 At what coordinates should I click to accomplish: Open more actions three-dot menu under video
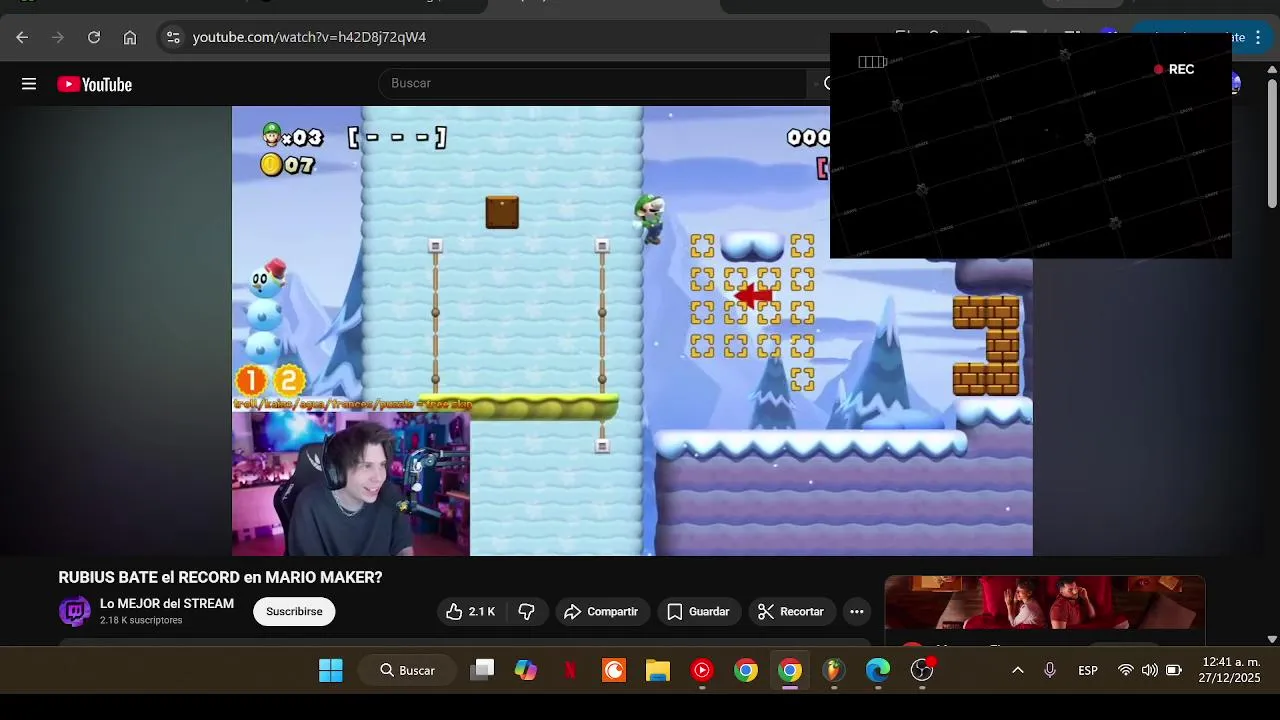click(x=856, y=611)
